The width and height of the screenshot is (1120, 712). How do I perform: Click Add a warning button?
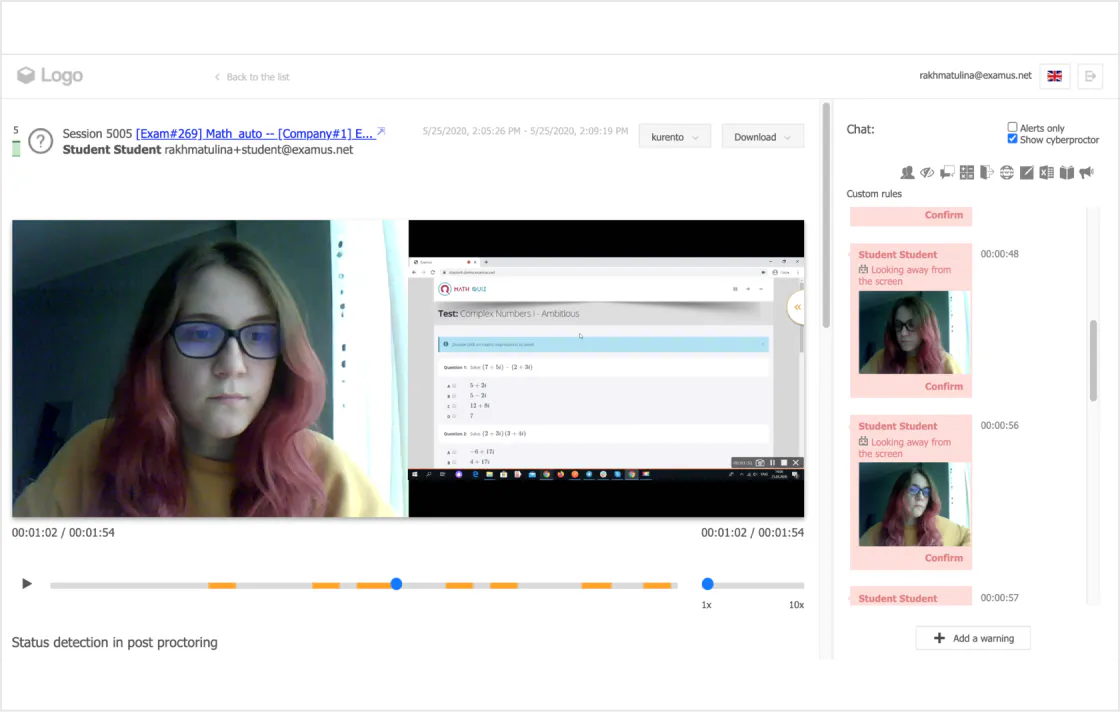(x=973, y=638)
